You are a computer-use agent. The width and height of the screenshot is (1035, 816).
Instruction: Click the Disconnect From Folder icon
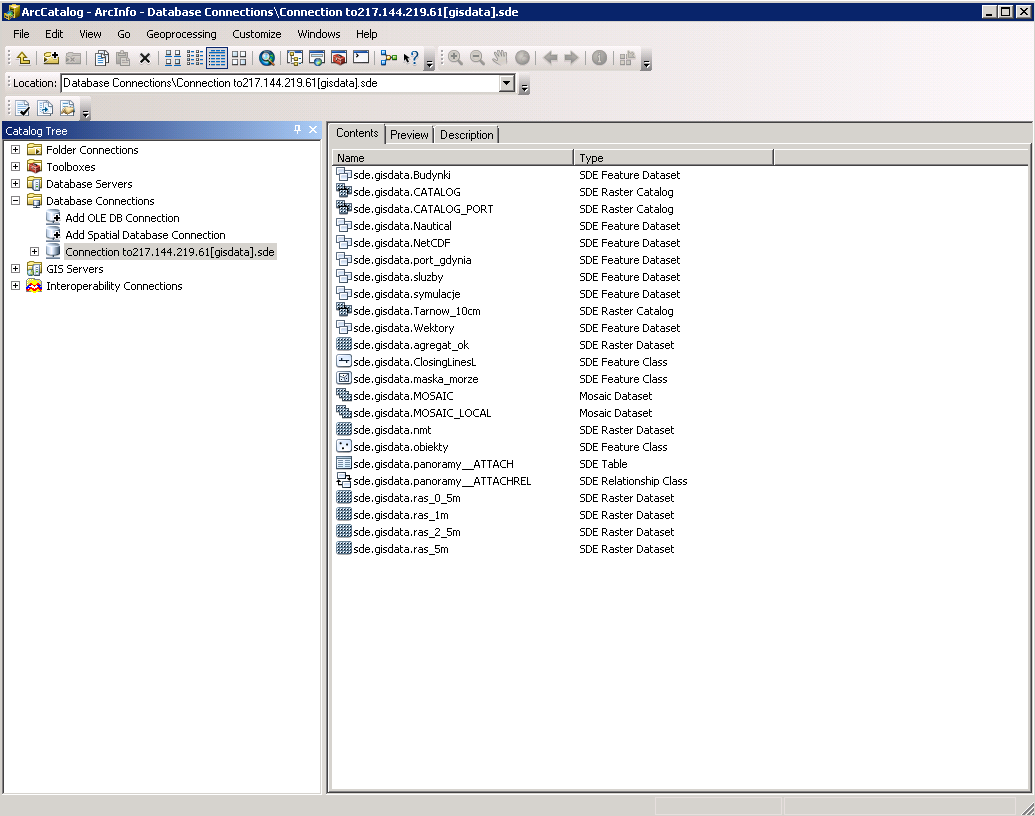coord(73,58)
